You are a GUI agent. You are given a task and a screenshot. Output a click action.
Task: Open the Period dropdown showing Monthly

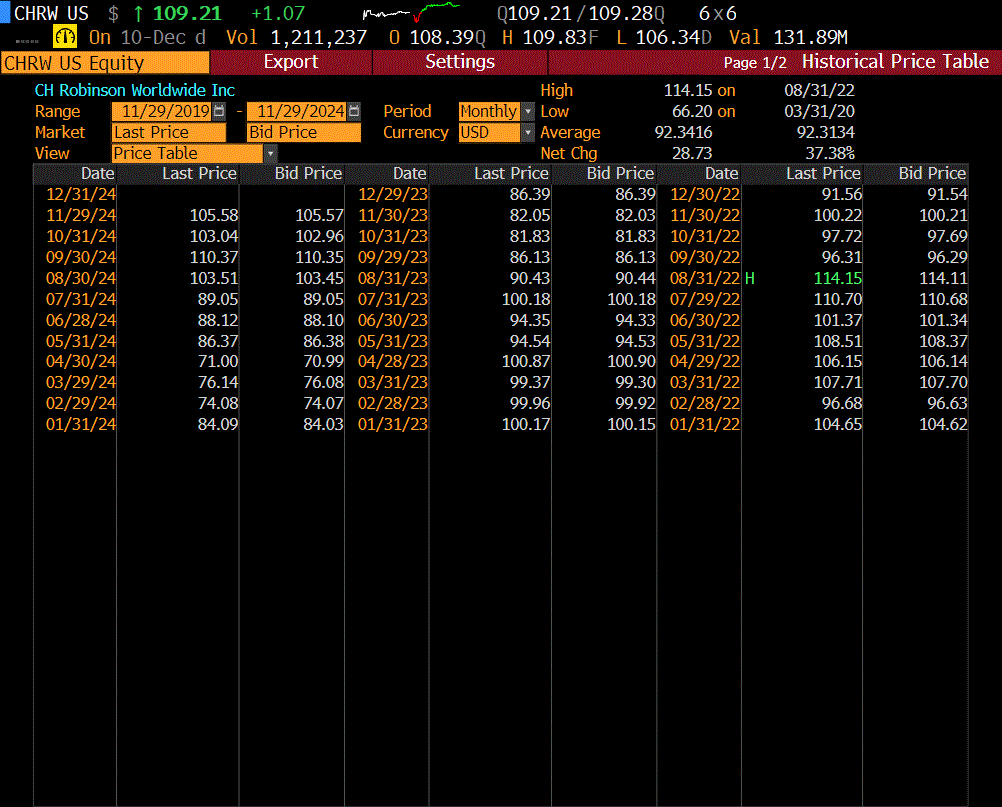tap(527, 111)
